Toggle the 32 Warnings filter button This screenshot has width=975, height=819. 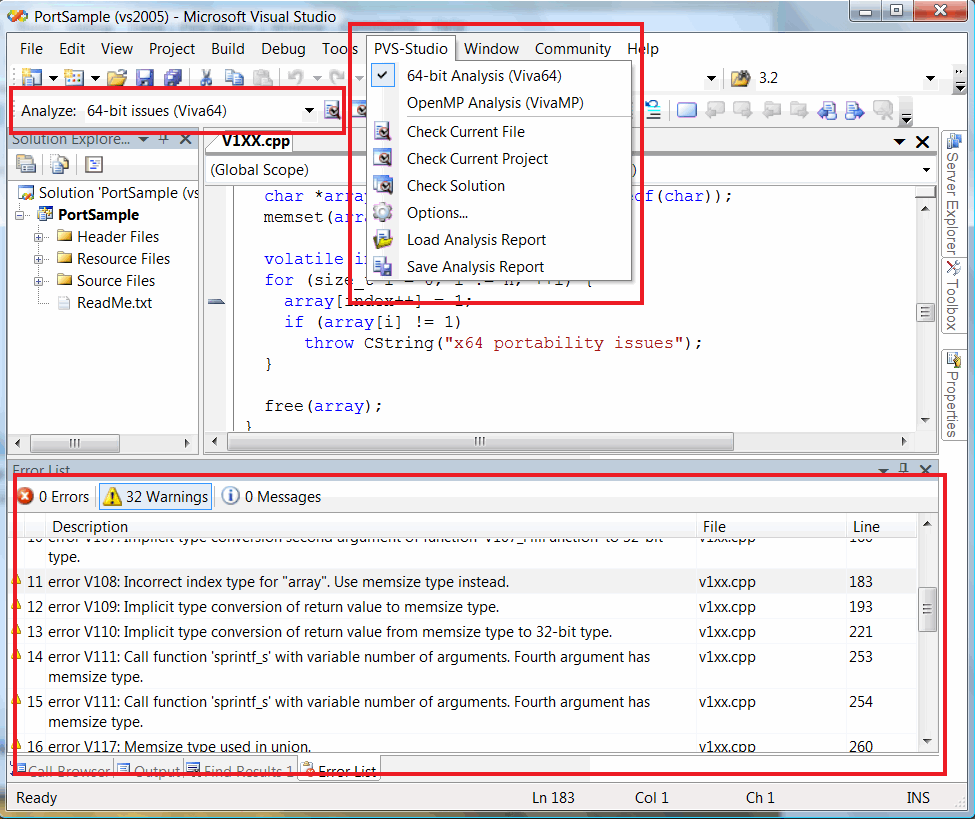tap(155, 496)
